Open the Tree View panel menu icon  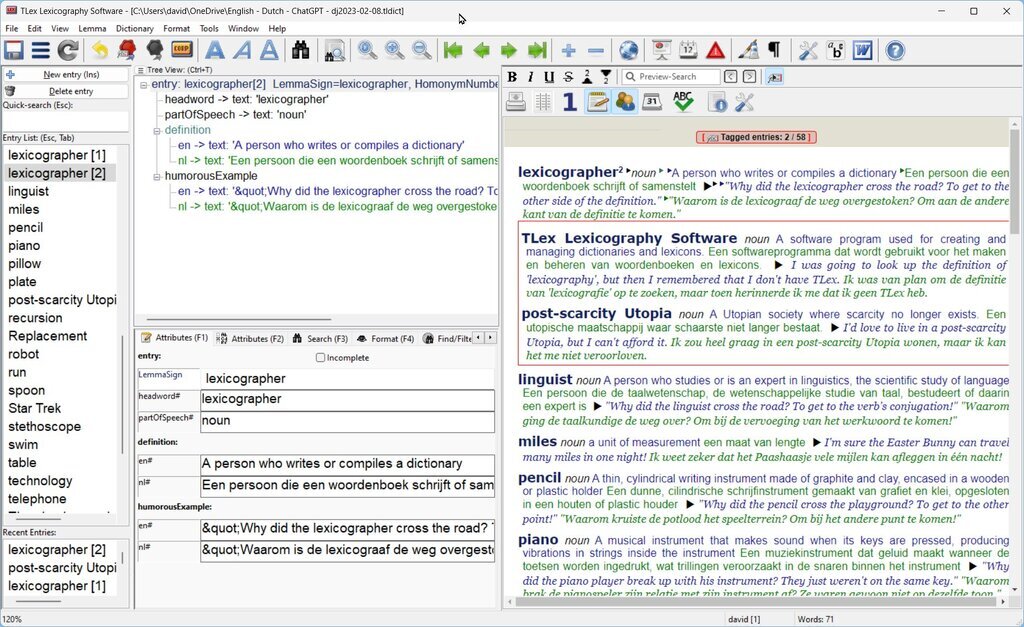[140, 70]
